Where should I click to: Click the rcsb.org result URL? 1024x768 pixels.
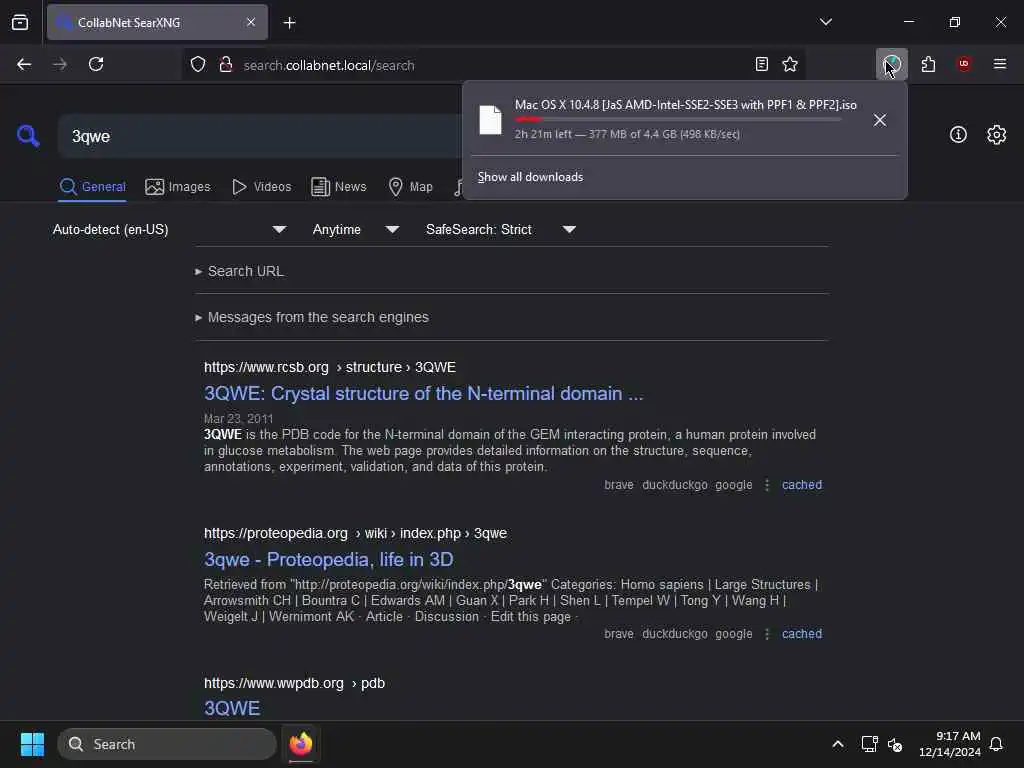330,367
